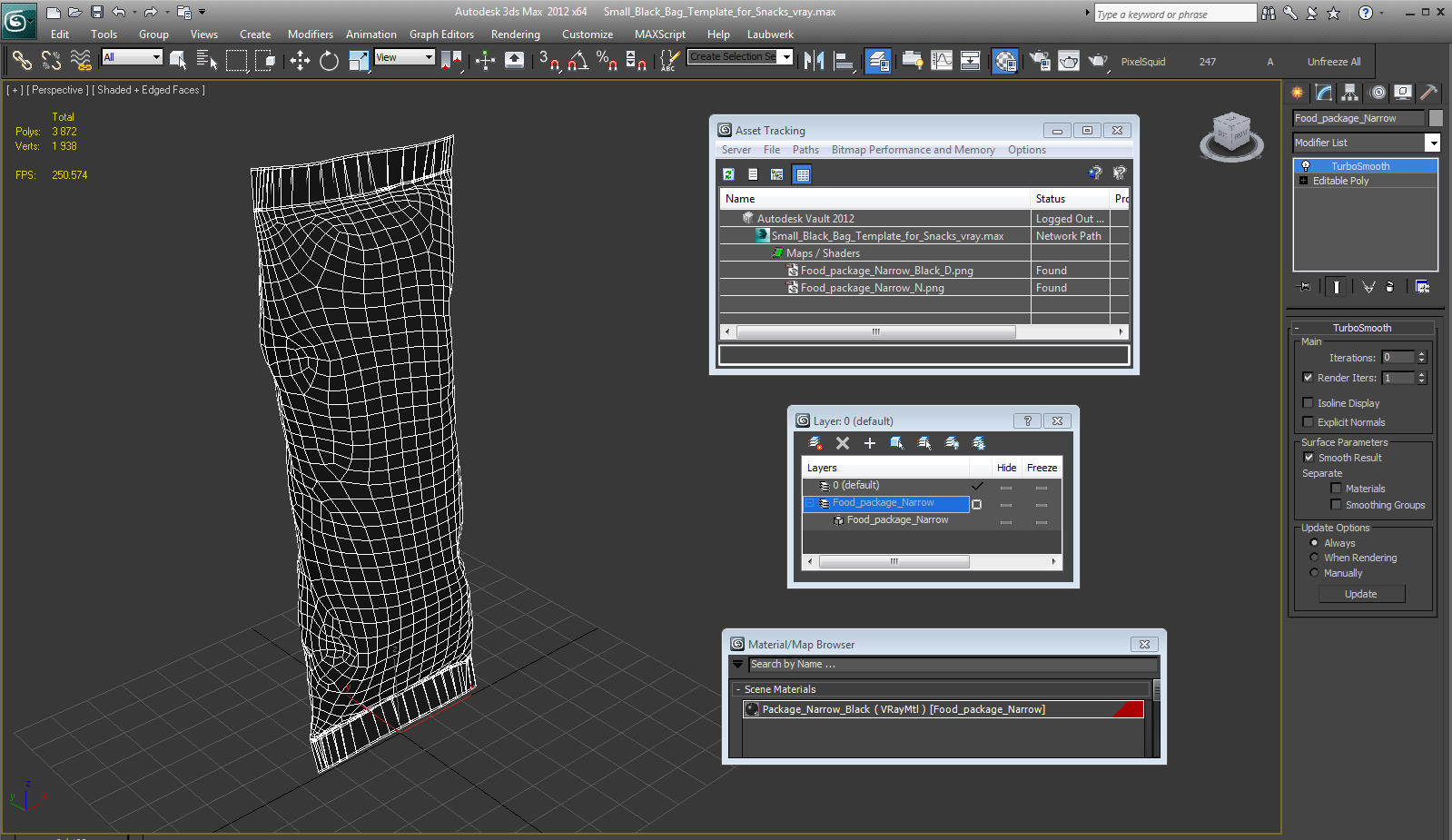Open Create Selection Set dropdown

click(x=786, y=57)
